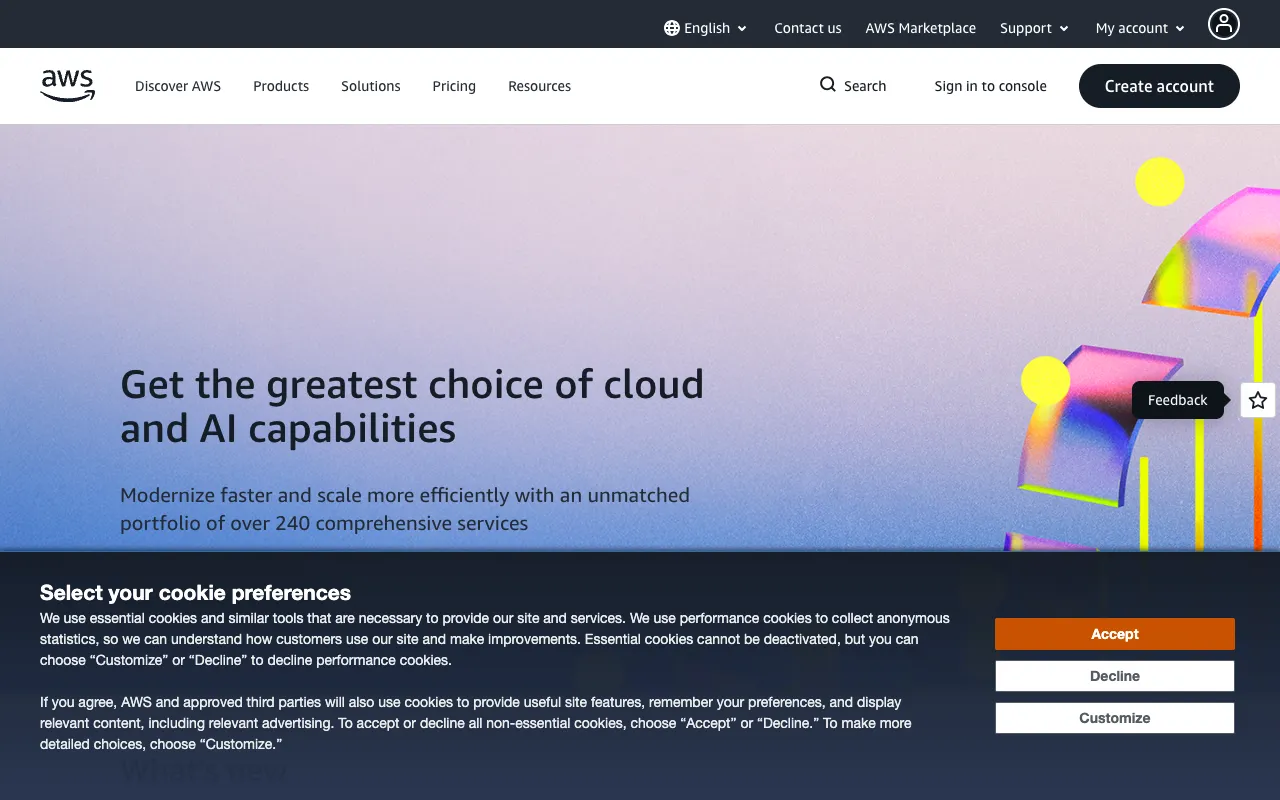The width and height of the screenshot is (1280, 800).
Task: Click the Create account button
Action: 1159,86
